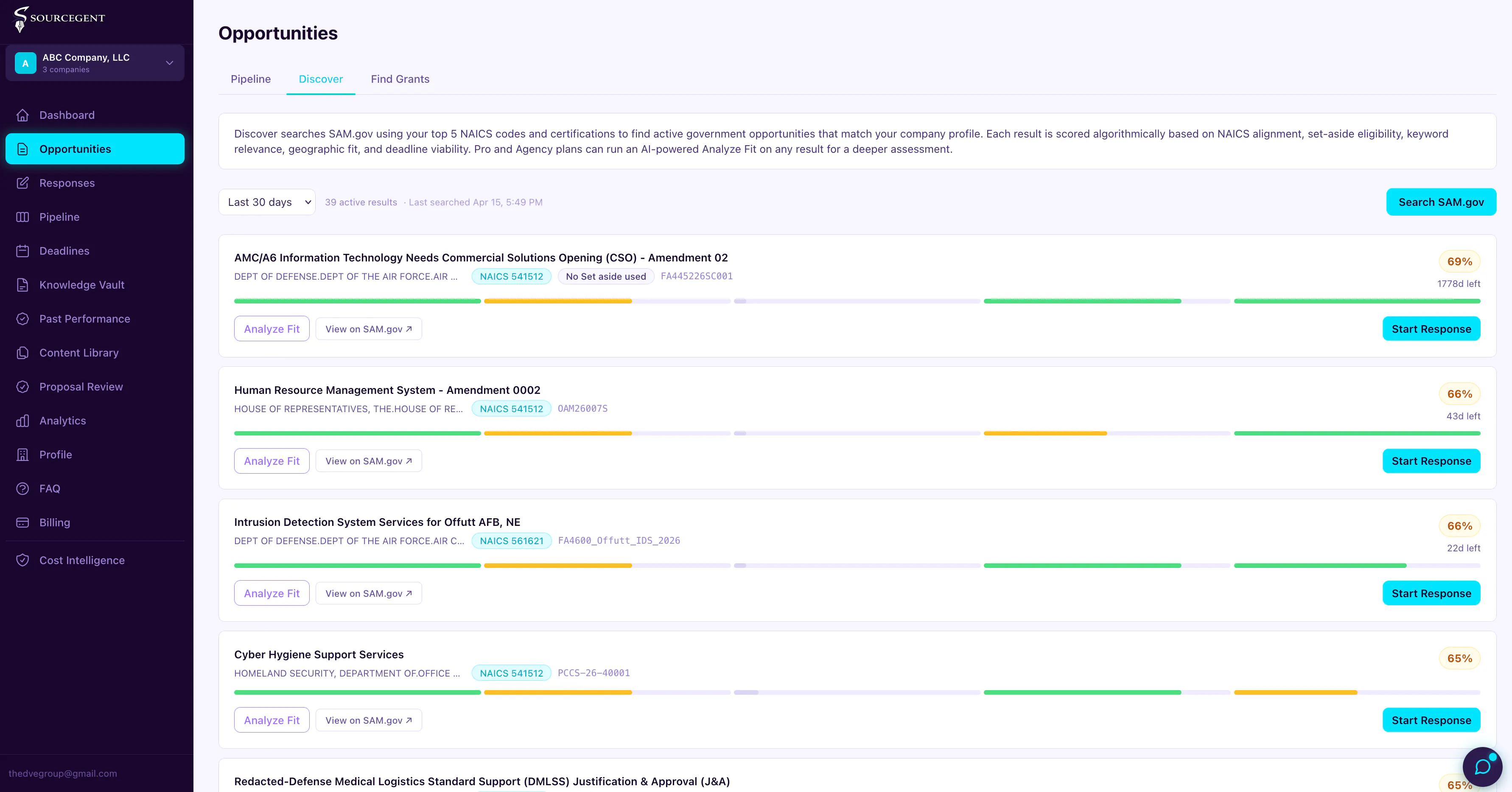Click the Billing credit card icon
Screen dimensions: 1512x792
pyautogui.click(x=22, y=522)
